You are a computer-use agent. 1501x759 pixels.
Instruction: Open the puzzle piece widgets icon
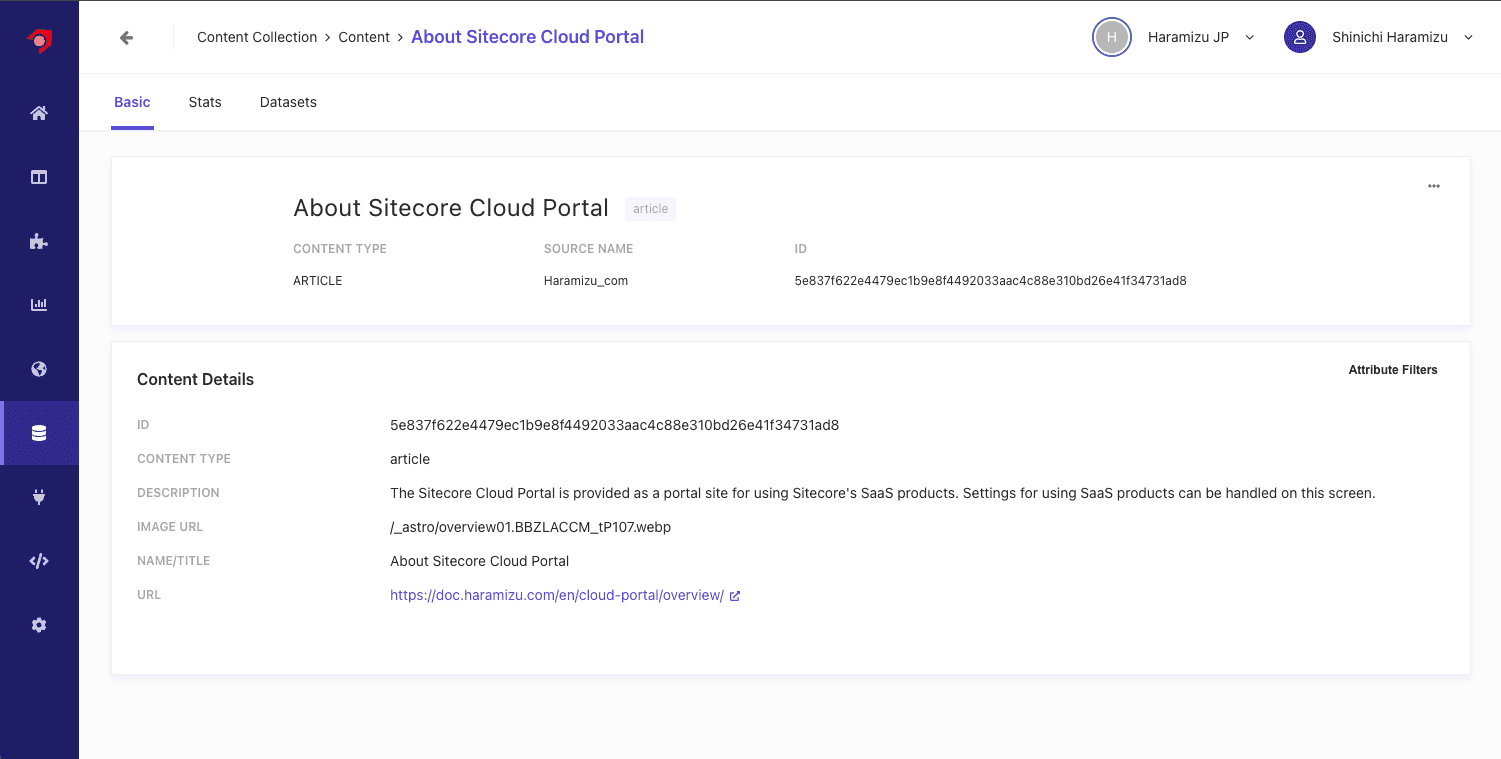tap(39, 241)
